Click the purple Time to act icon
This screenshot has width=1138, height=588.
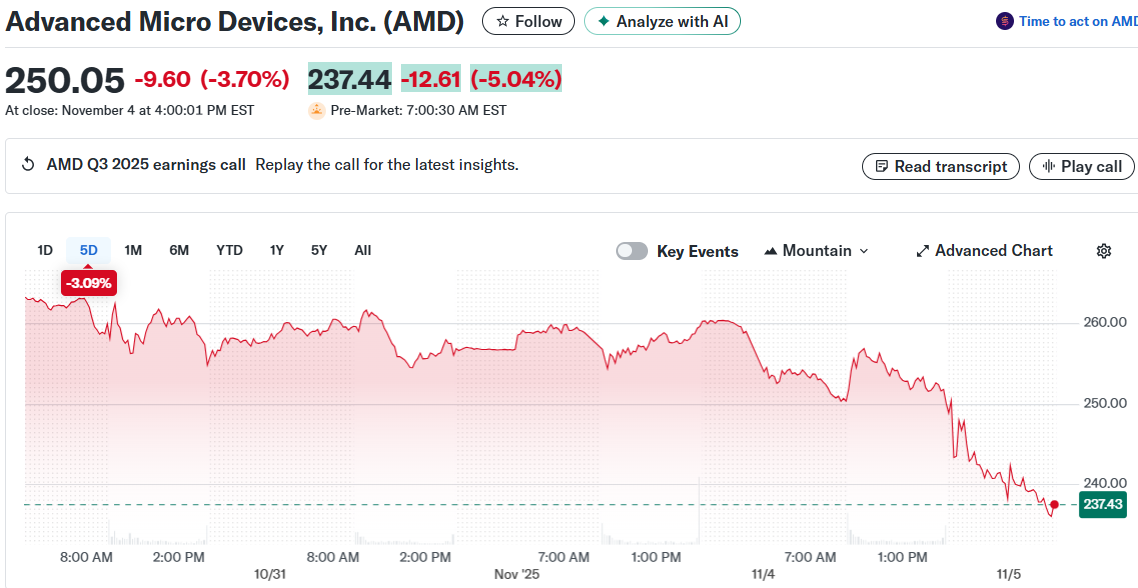1004,21
